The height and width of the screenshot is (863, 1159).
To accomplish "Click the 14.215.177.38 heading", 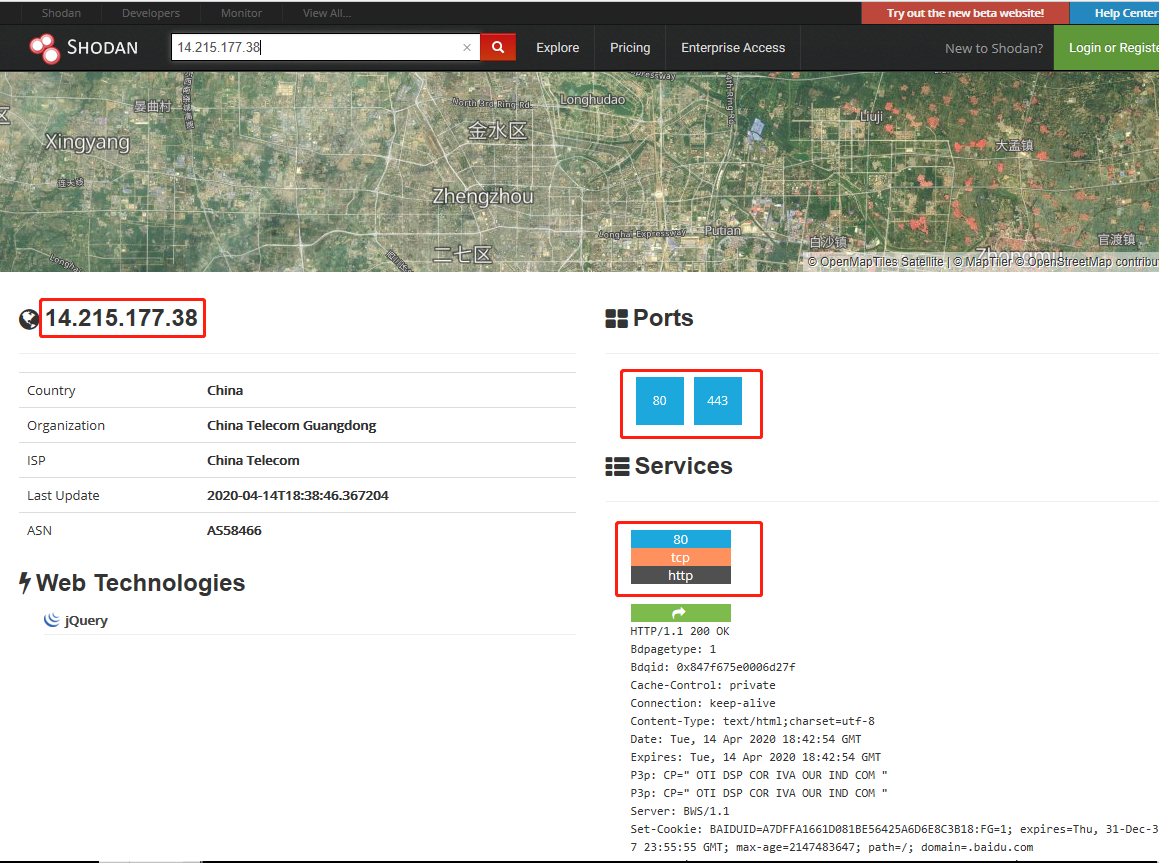I will pos(122,318).
